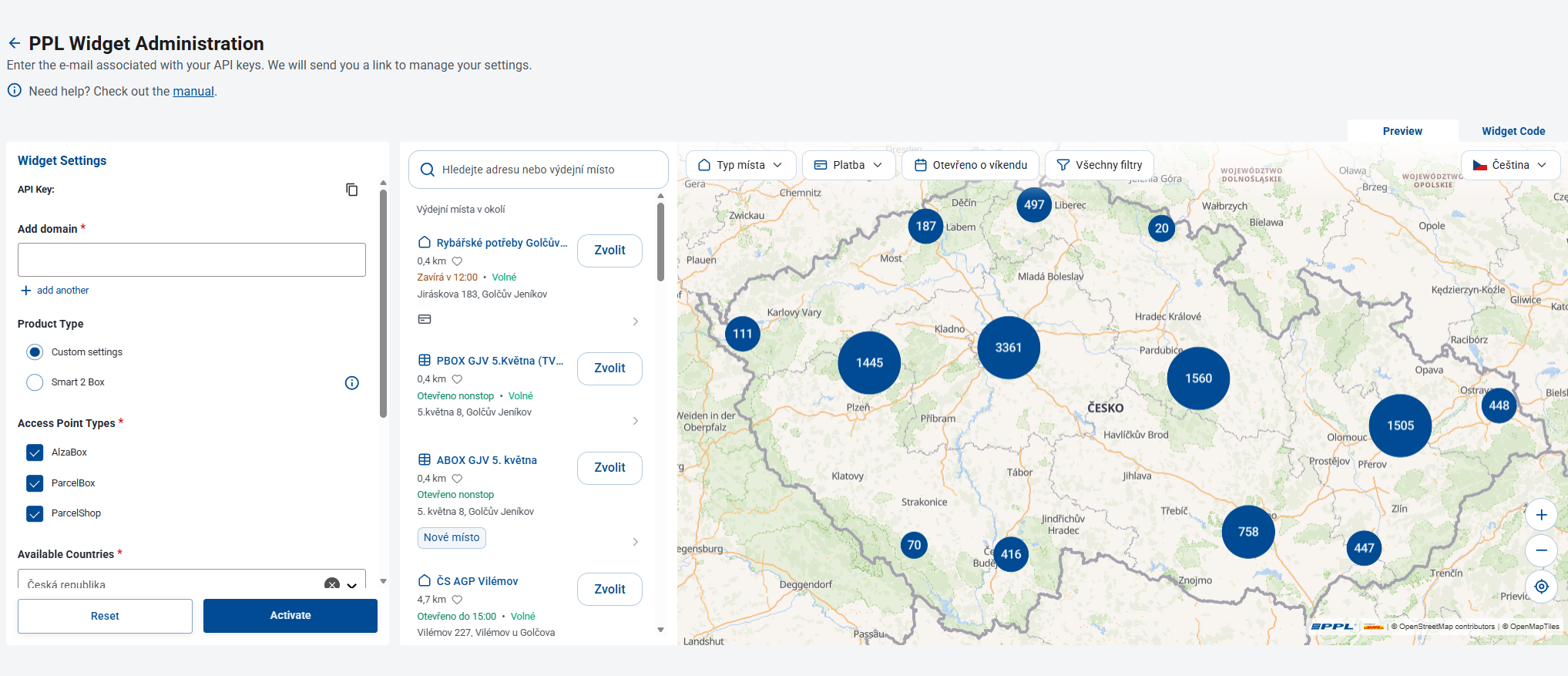1568x676 pixels.
Task: Expand details chevron for ABOX GJV 5. května
Action: click(636, 542)
